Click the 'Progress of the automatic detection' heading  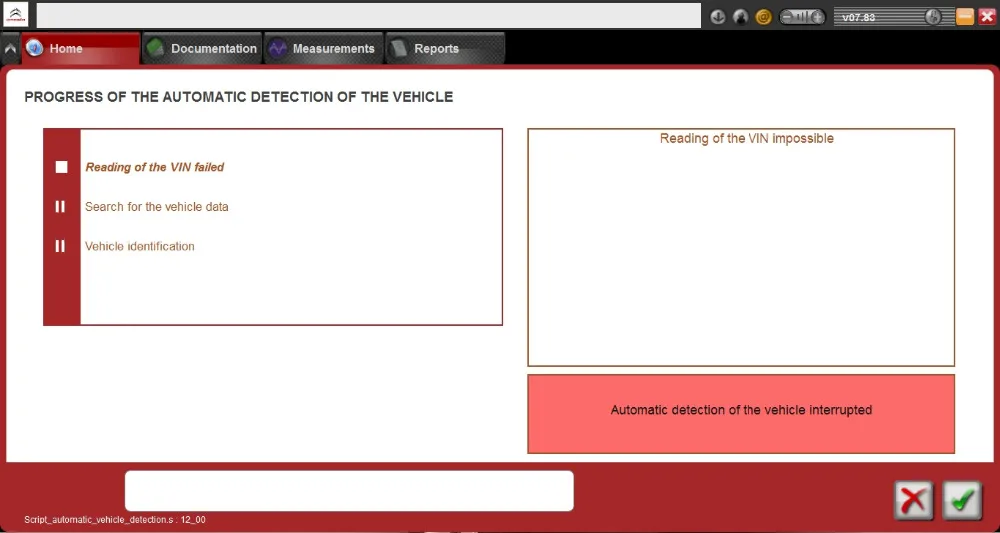[239, 97]
